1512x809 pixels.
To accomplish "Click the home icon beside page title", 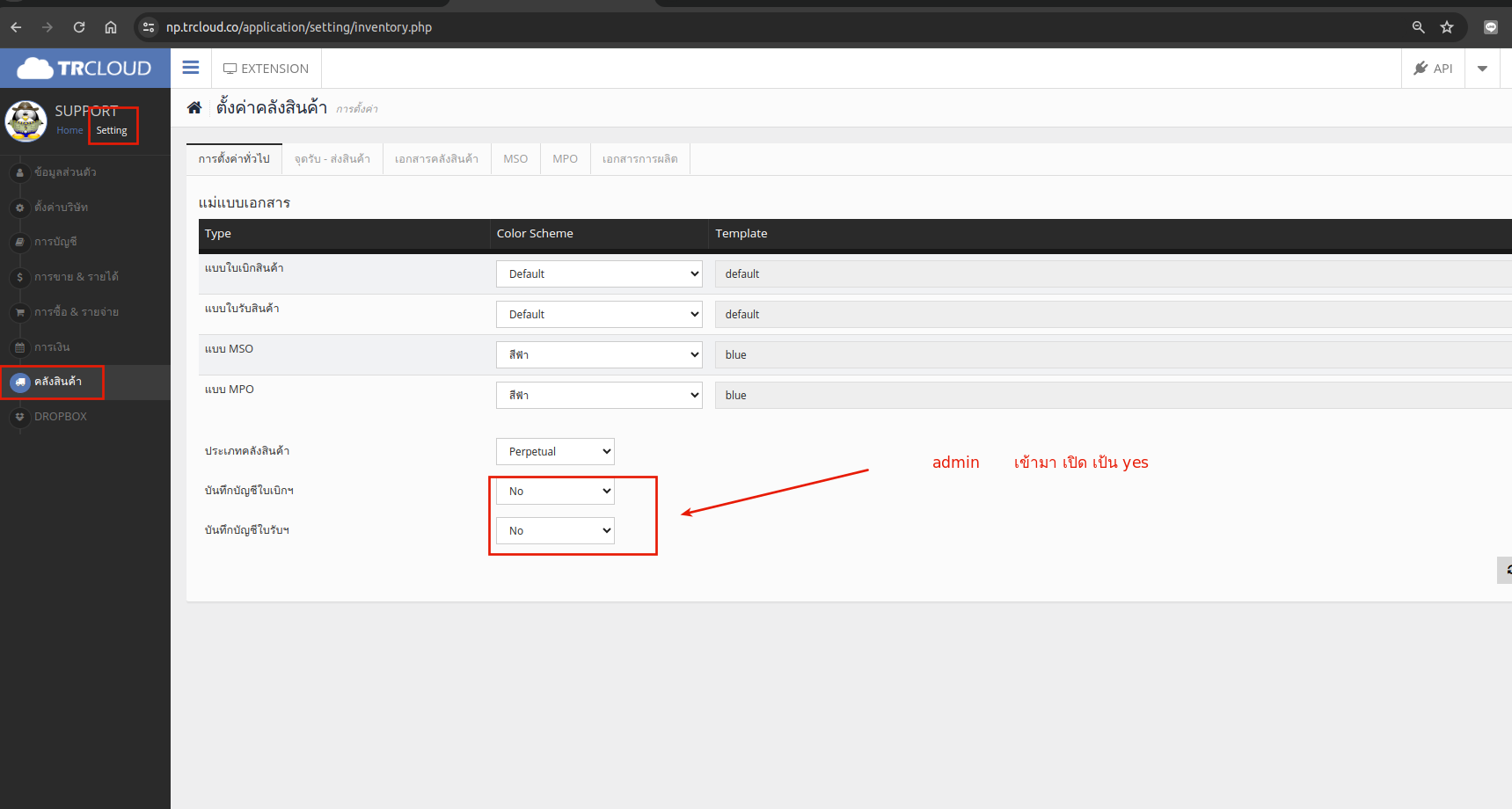I will (x=194, y=107).
